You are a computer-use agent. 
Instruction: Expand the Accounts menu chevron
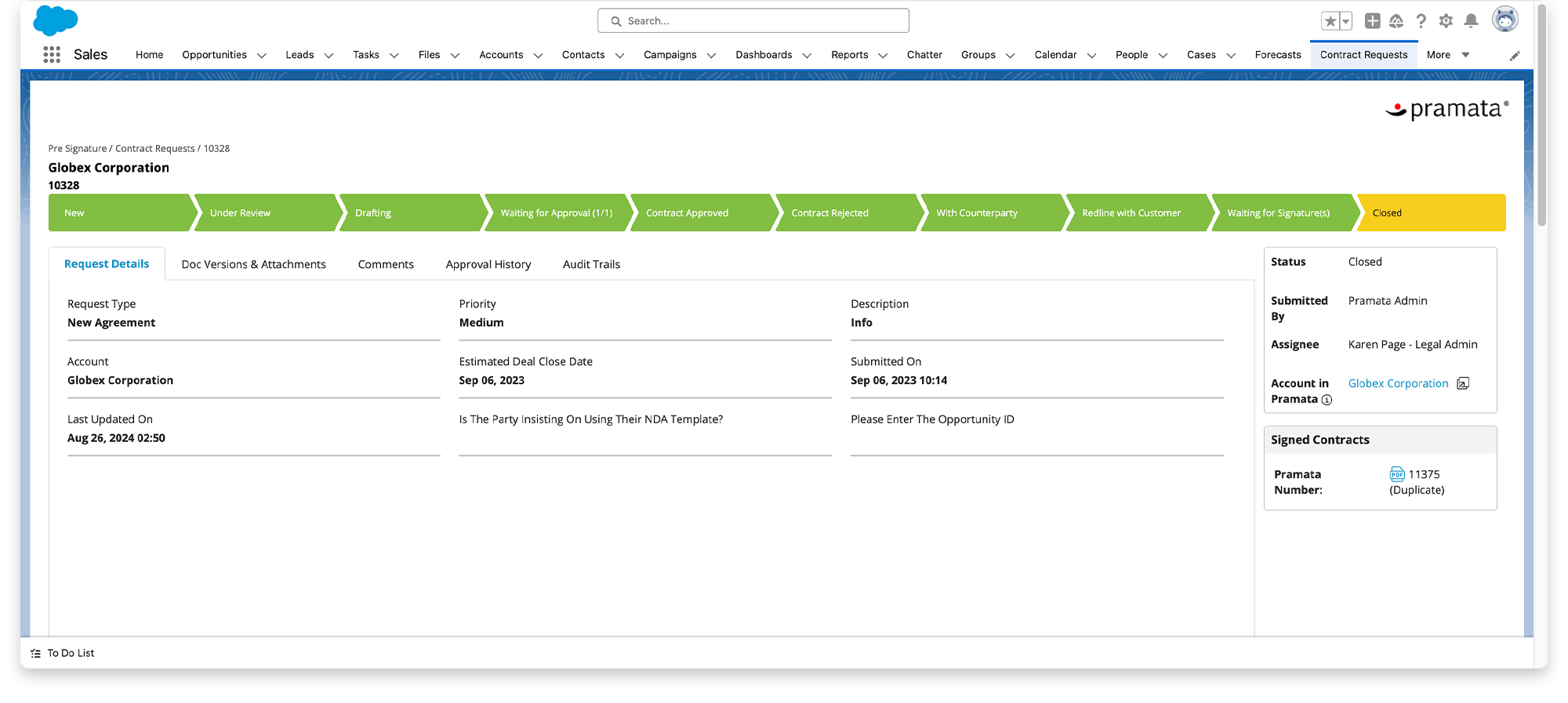[539, 56]
